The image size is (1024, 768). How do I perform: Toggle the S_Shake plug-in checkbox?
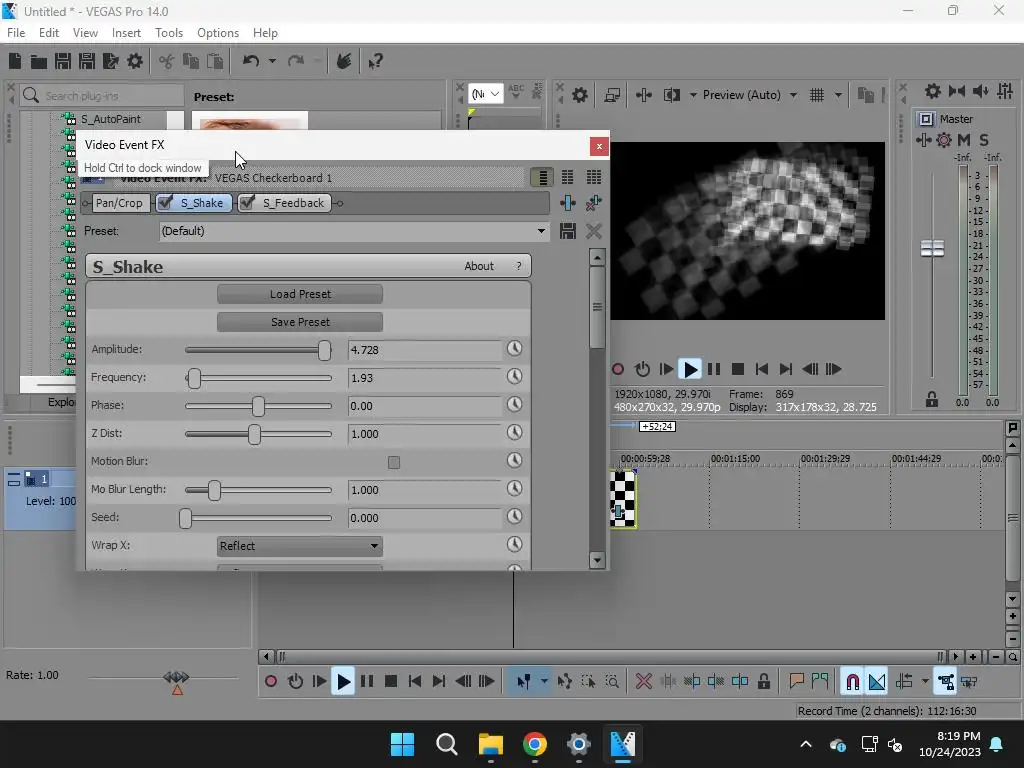165,203
